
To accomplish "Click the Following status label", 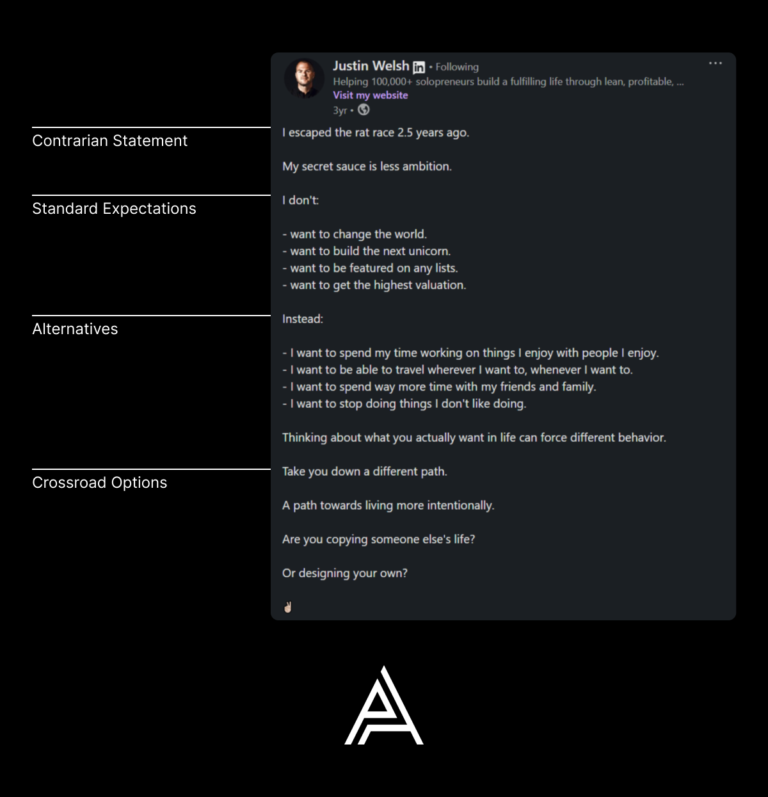I will pyautogui.click(x=457, y=67).
